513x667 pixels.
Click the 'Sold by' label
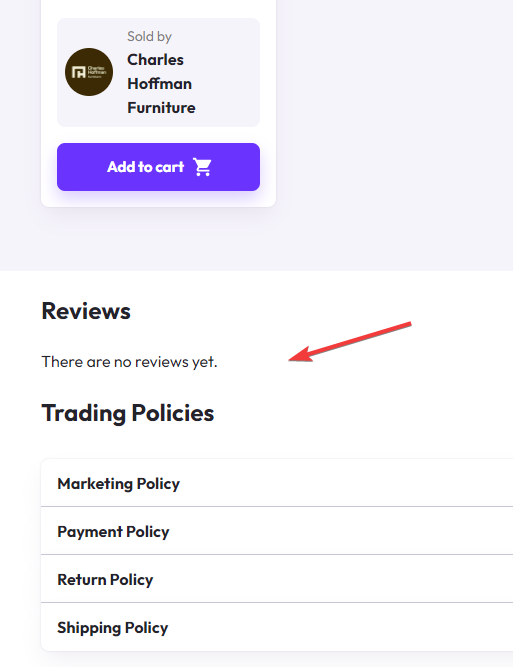click(149, 37)
